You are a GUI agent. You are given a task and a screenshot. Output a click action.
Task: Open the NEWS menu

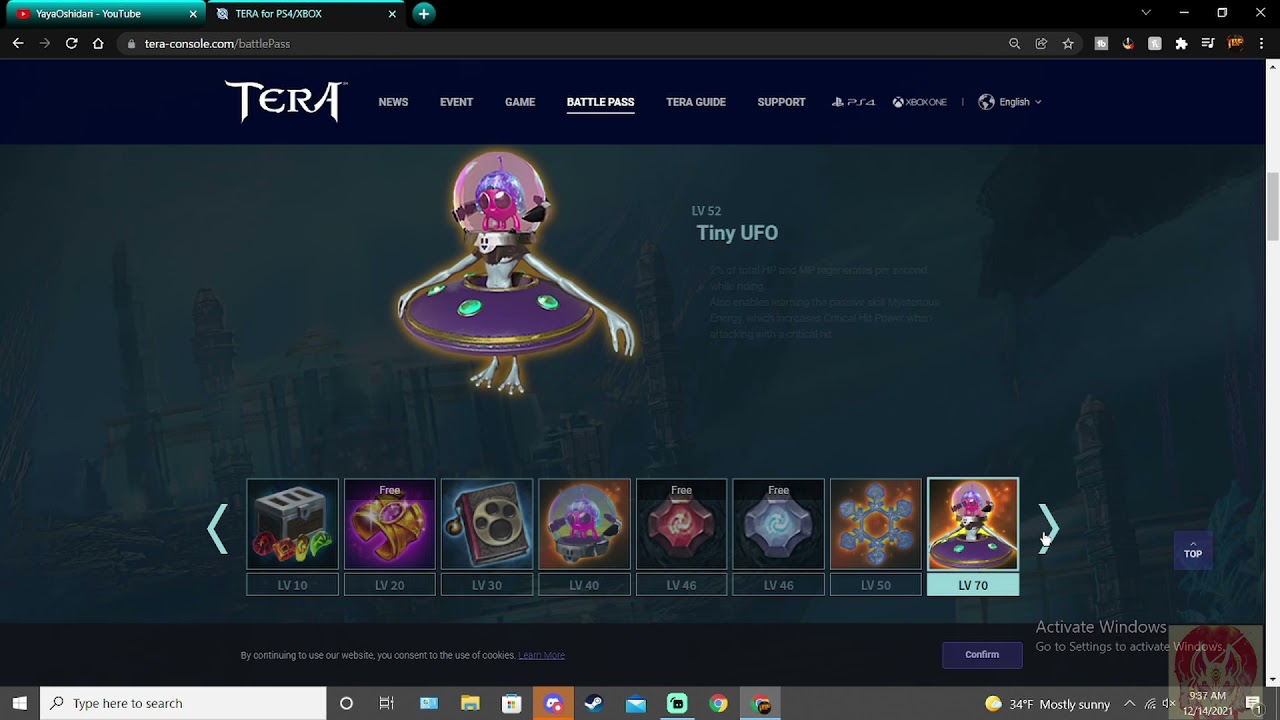tap(393, 102)
